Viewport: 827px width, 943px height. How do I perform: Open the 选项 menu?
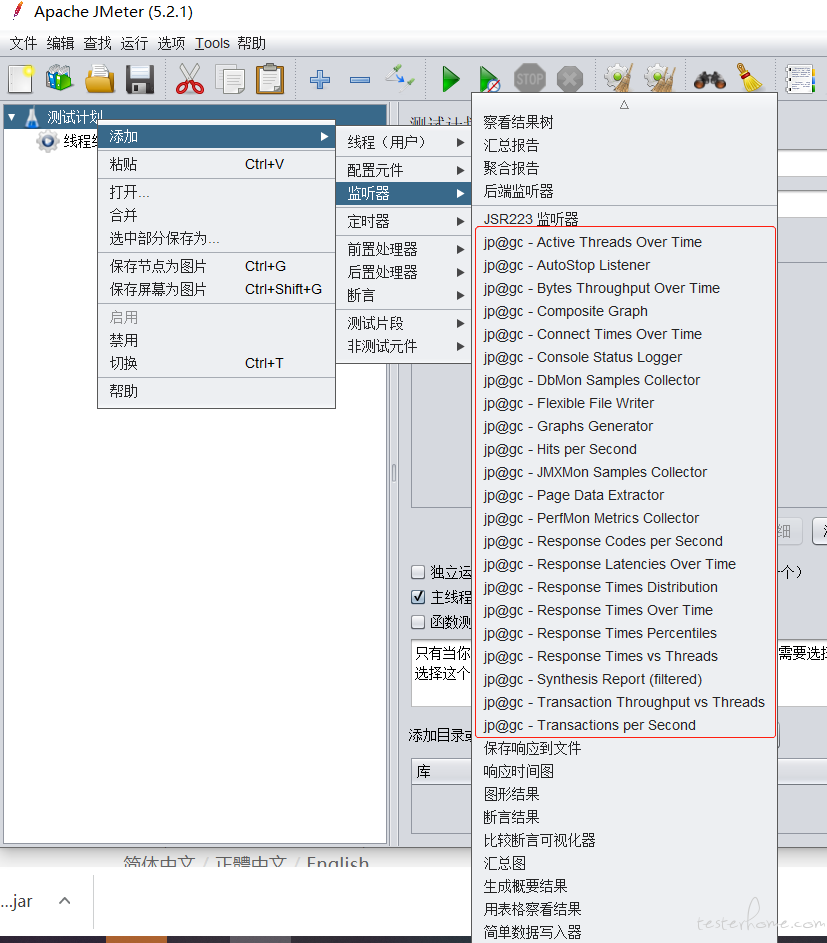pyautogui.click(x=171, y=43)
